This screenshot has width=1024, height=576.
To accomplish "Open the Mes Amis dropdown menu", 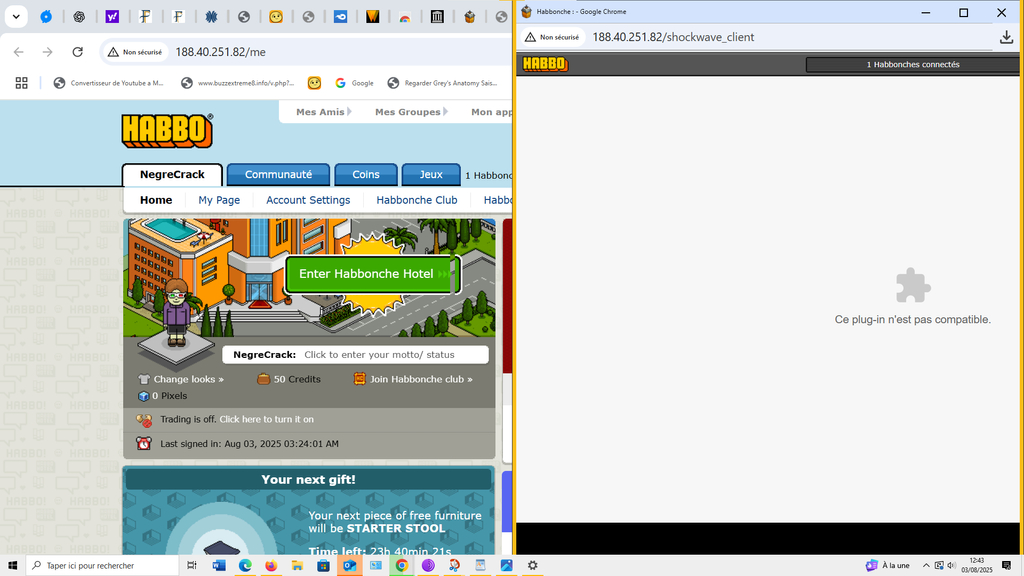I will 326,112.
